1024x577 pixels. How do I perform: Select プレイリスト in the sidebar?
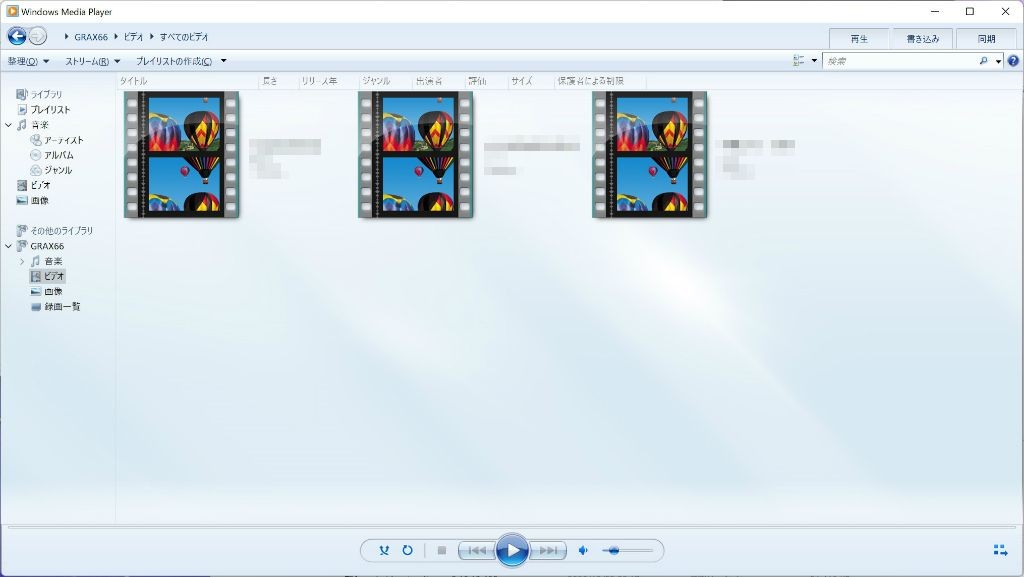pos(43,110)
